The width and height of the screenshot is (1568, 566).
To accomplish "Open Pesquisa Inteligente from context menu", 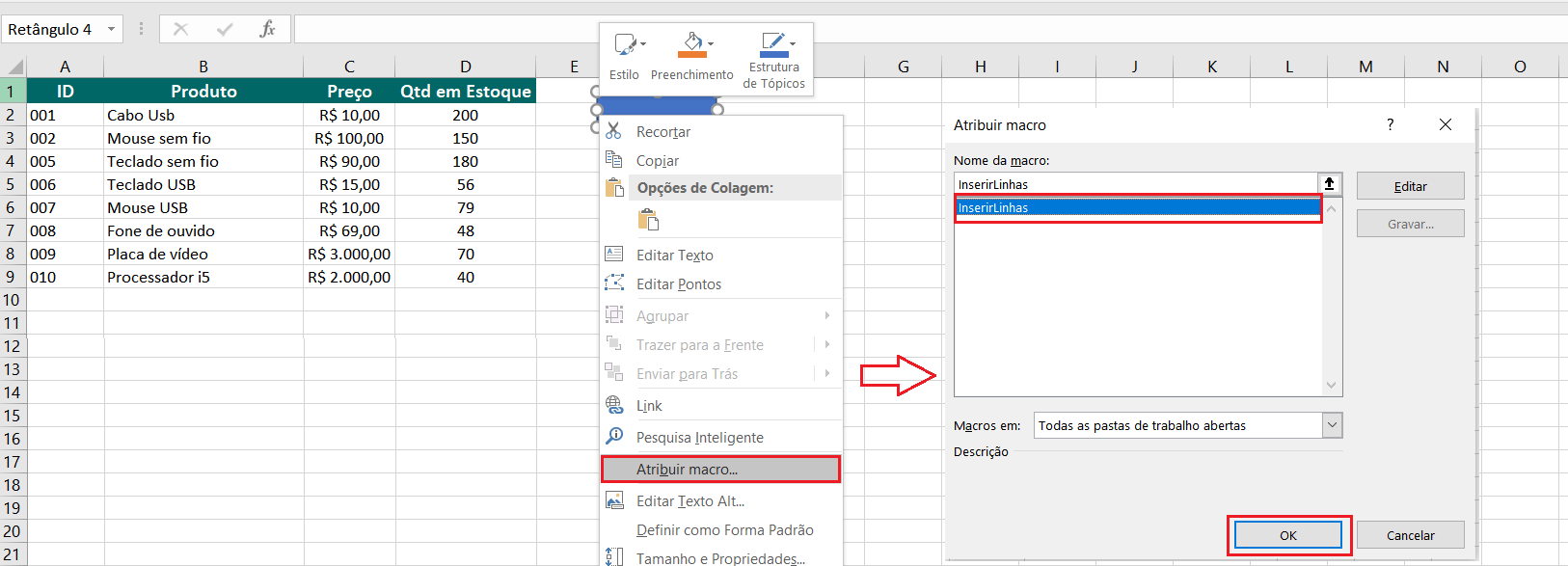I will 699,438.
